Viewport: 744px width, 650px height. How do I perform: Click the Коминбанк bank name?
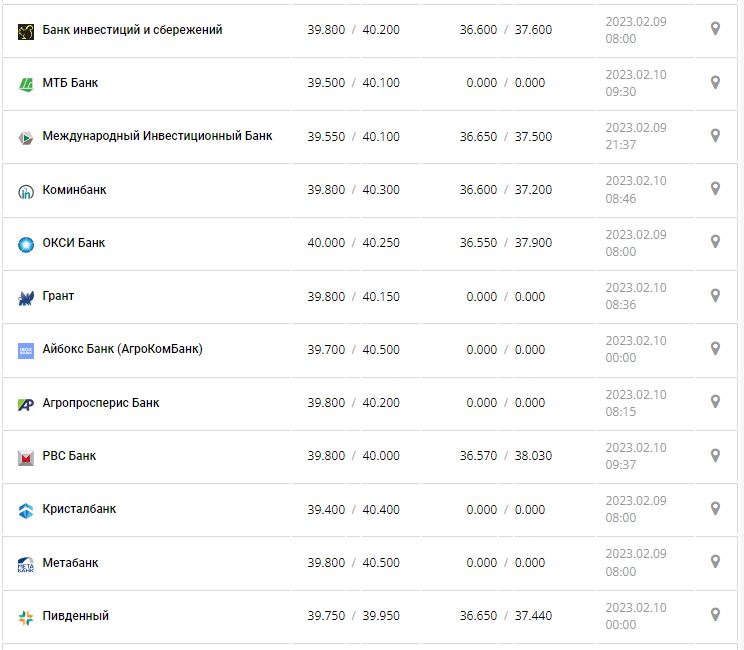pyautogui.click(x=74, y=190)
